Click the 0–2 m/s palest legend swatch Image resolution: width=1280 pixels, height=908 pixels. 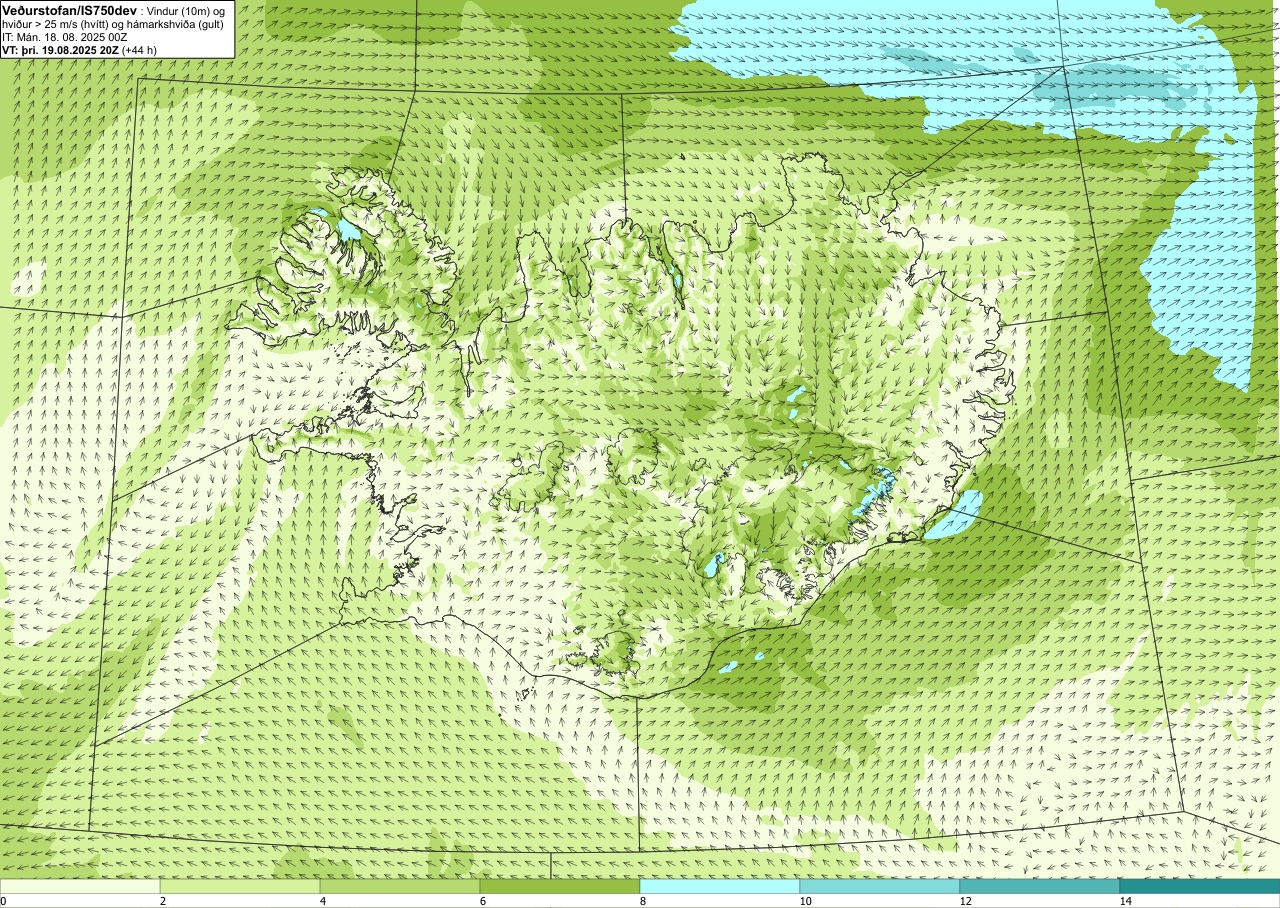click(x=80, y=886)
